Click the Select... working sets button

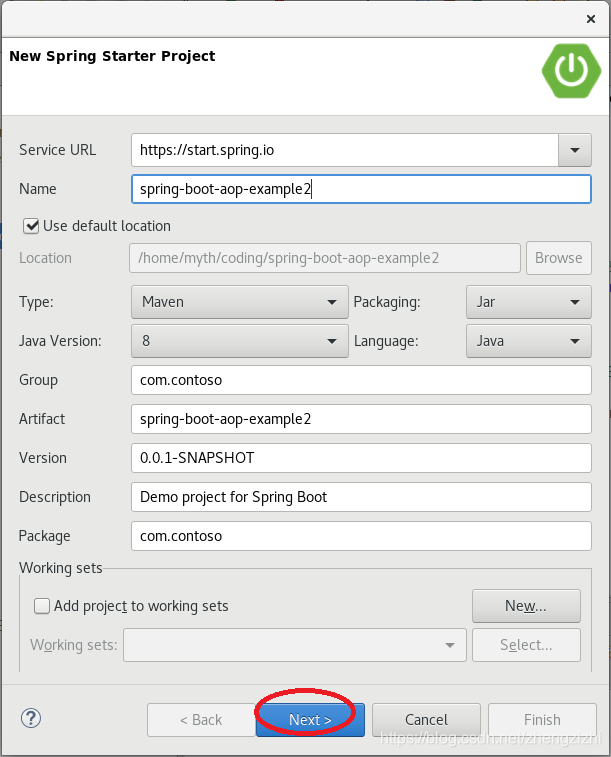526,645
